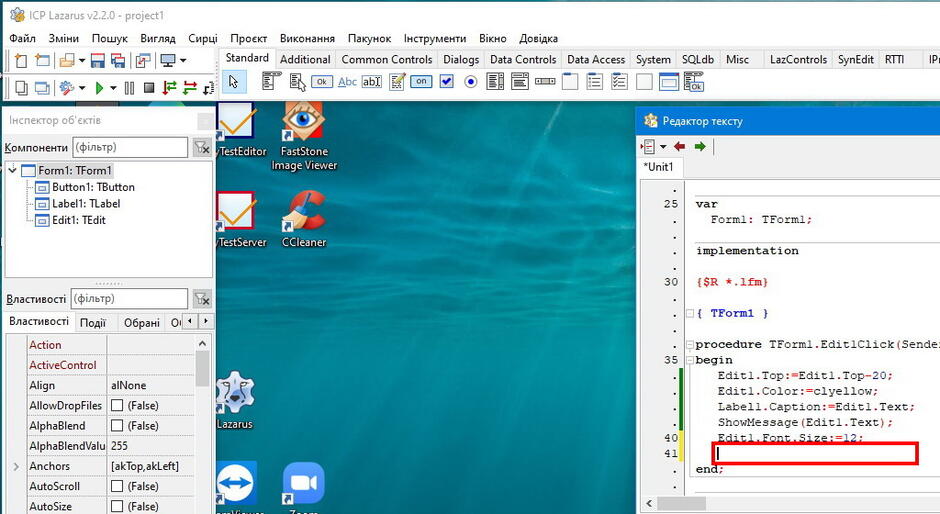The height and width of the screenshot is (514, 940).
Task: Click the New Unit toolbar icon
Action: point(21,61)
